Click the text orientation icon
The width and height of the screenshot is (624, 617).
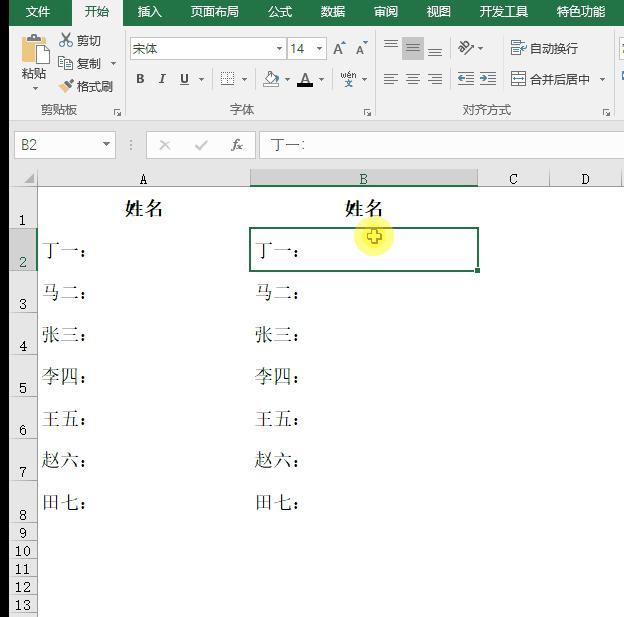[x=466, y=48]
